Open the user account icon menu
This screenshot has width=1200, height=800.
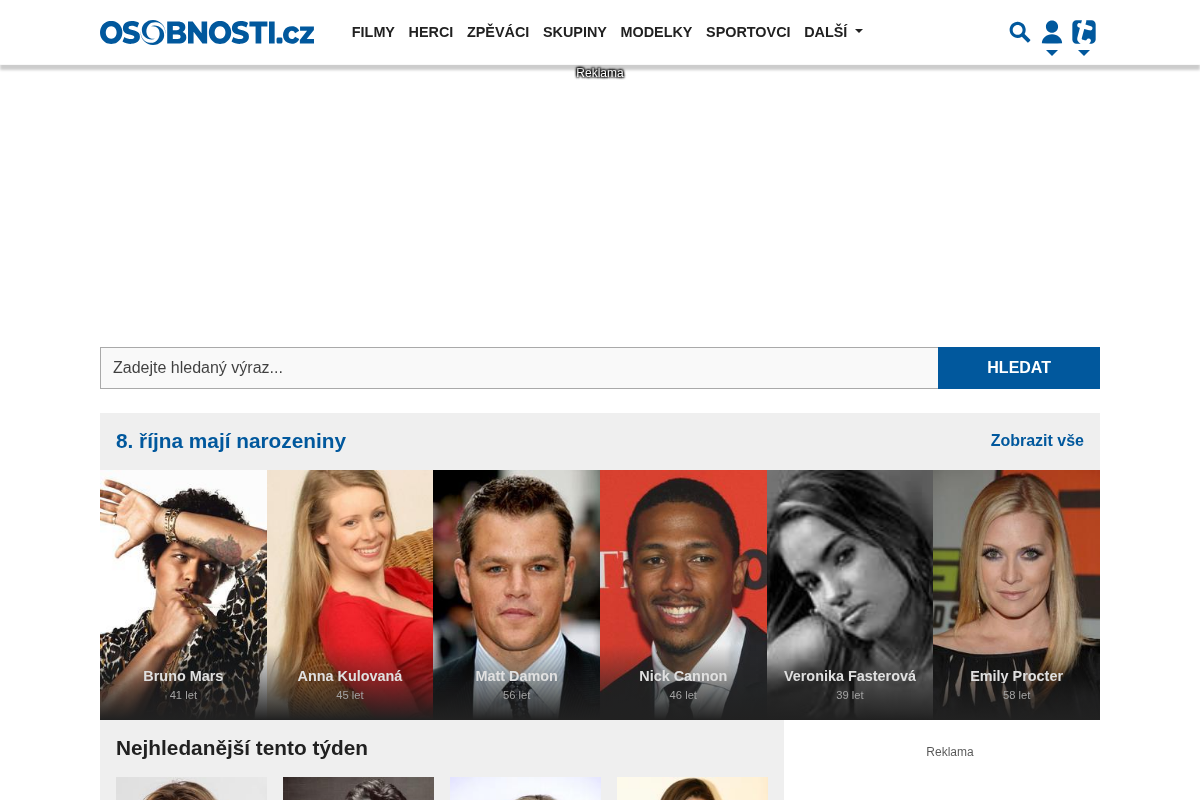tap(1052, 37)
